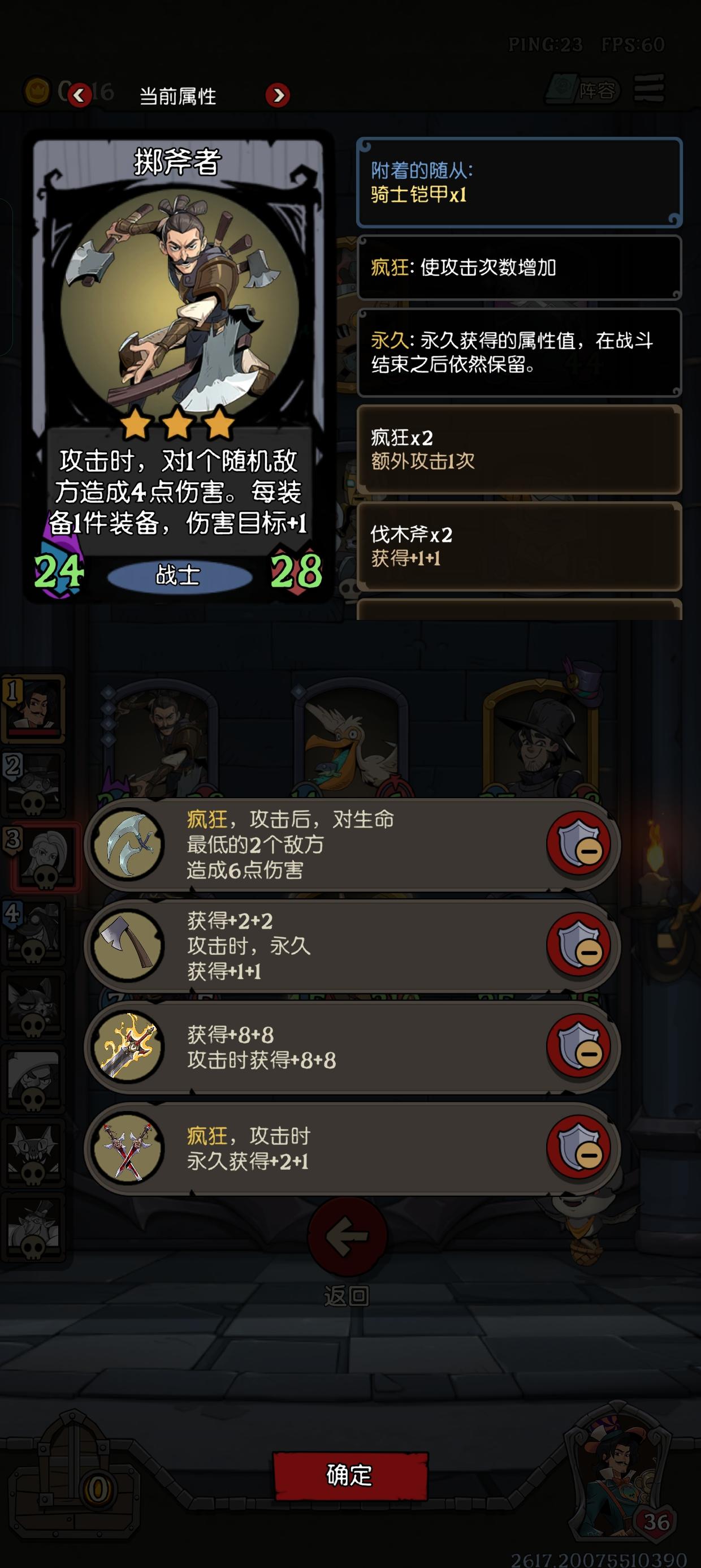Tap the double-bladed axe equipment icon
Viewport: 701px width, 1568px height.
pyautogui.click(x=128, y=845)
